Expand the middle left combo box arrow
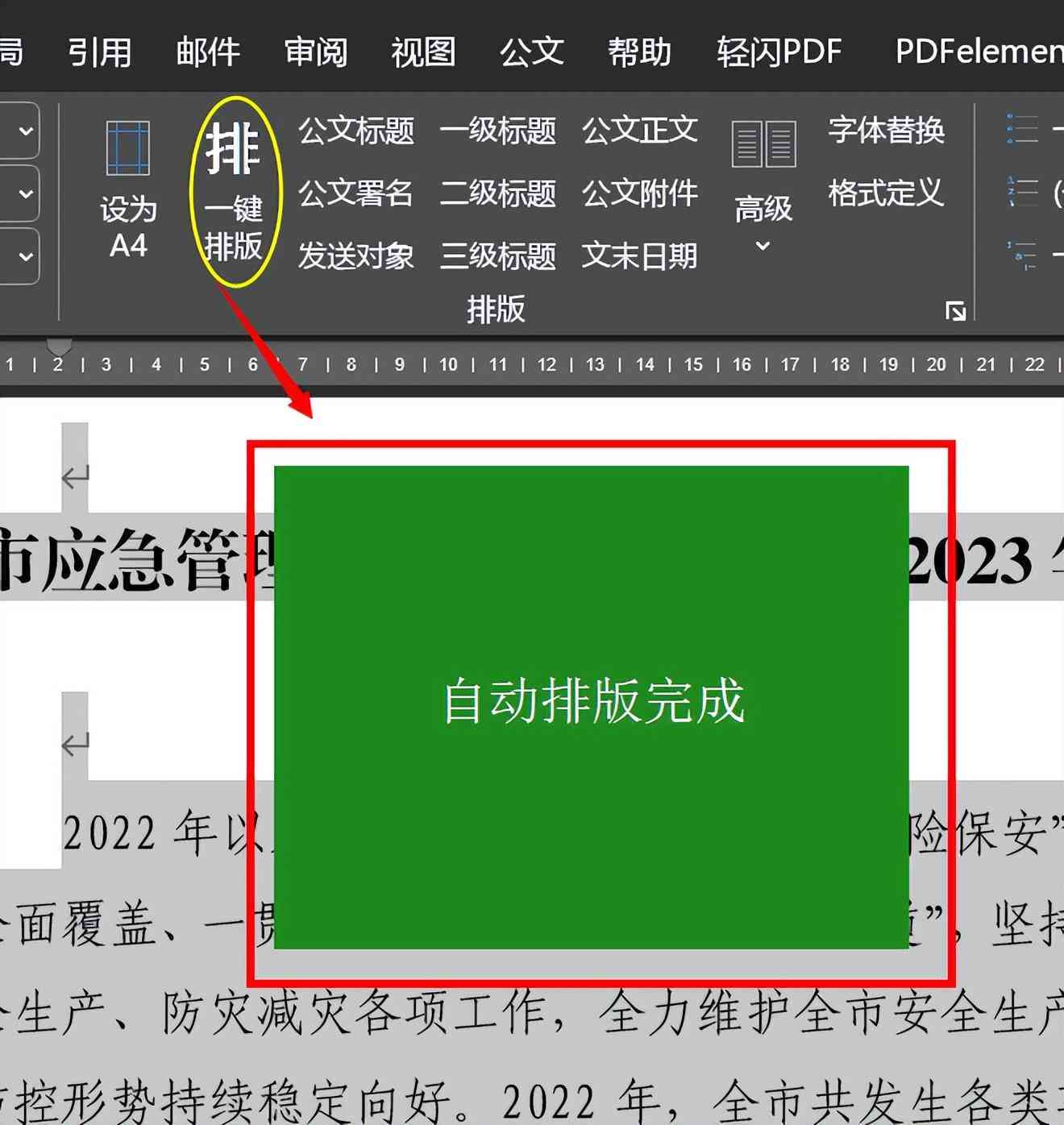This screenshot has width=1064, height=1125. coord(26,193)
